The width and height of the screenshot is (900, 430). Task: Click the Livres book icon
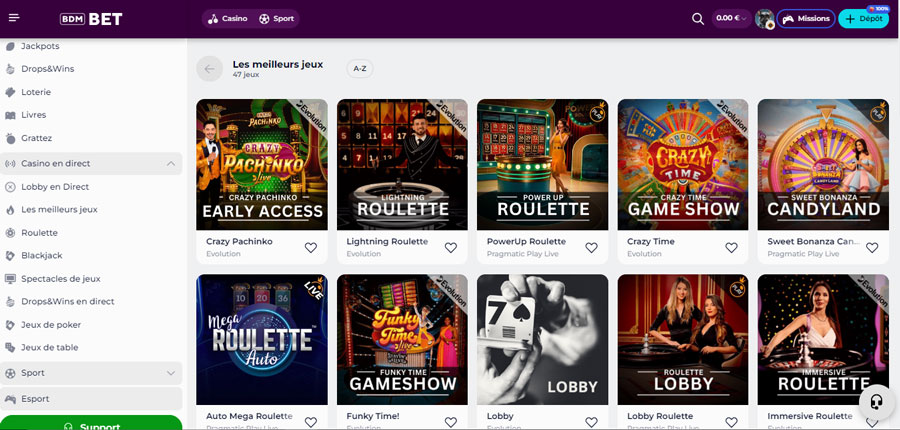(x=10, y=115)
